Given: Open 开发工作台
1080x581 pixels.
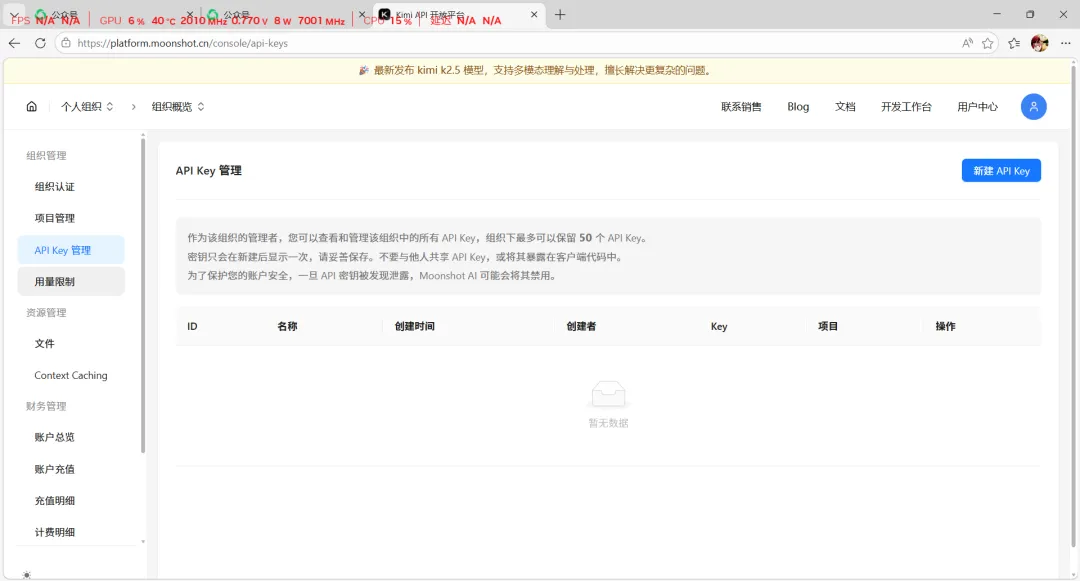Looking at the screenshot, I should [x=906, y=107].
